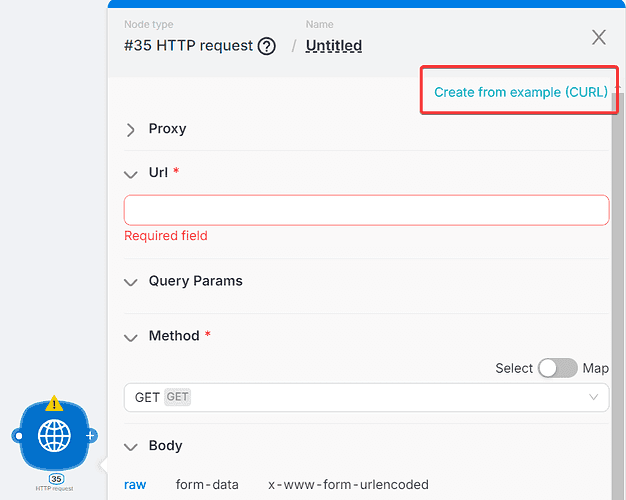Click the left input connector on node
The width and height of the screenshot is (626, 500).
(17, 436)
